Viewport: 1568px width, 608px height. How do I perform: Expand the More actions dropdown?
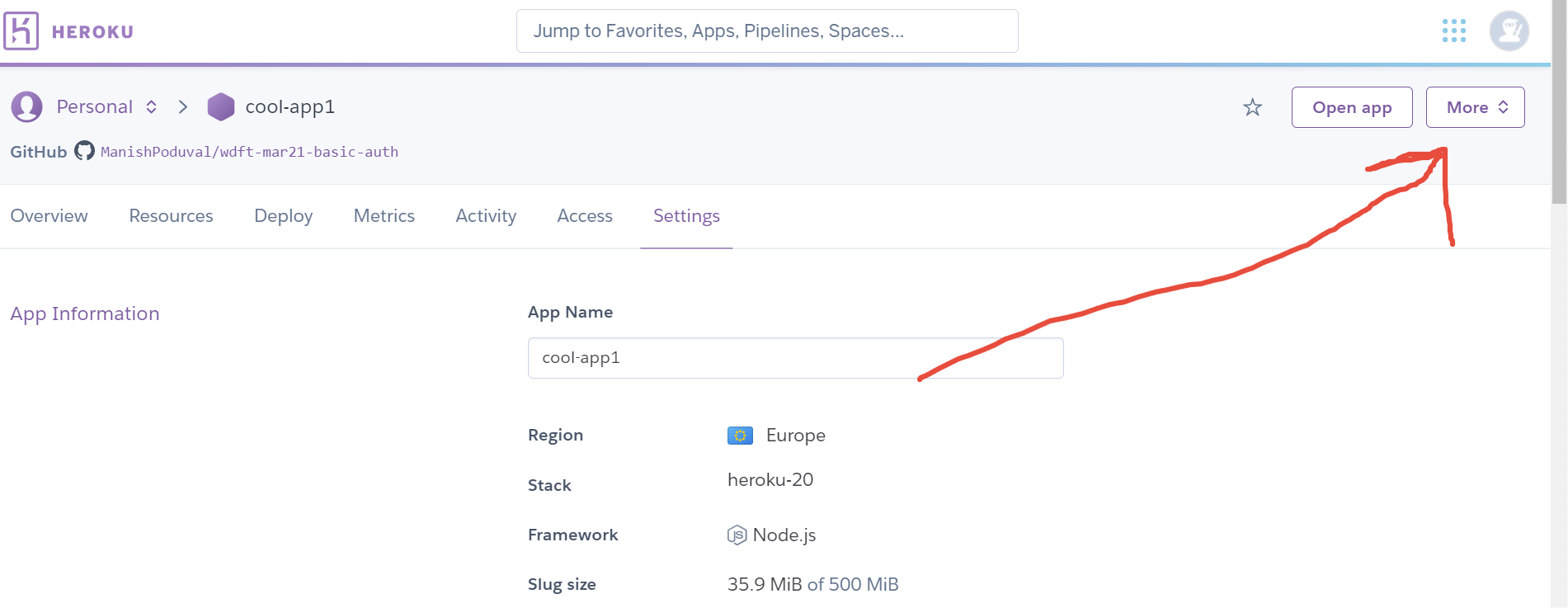[1475, 107]
